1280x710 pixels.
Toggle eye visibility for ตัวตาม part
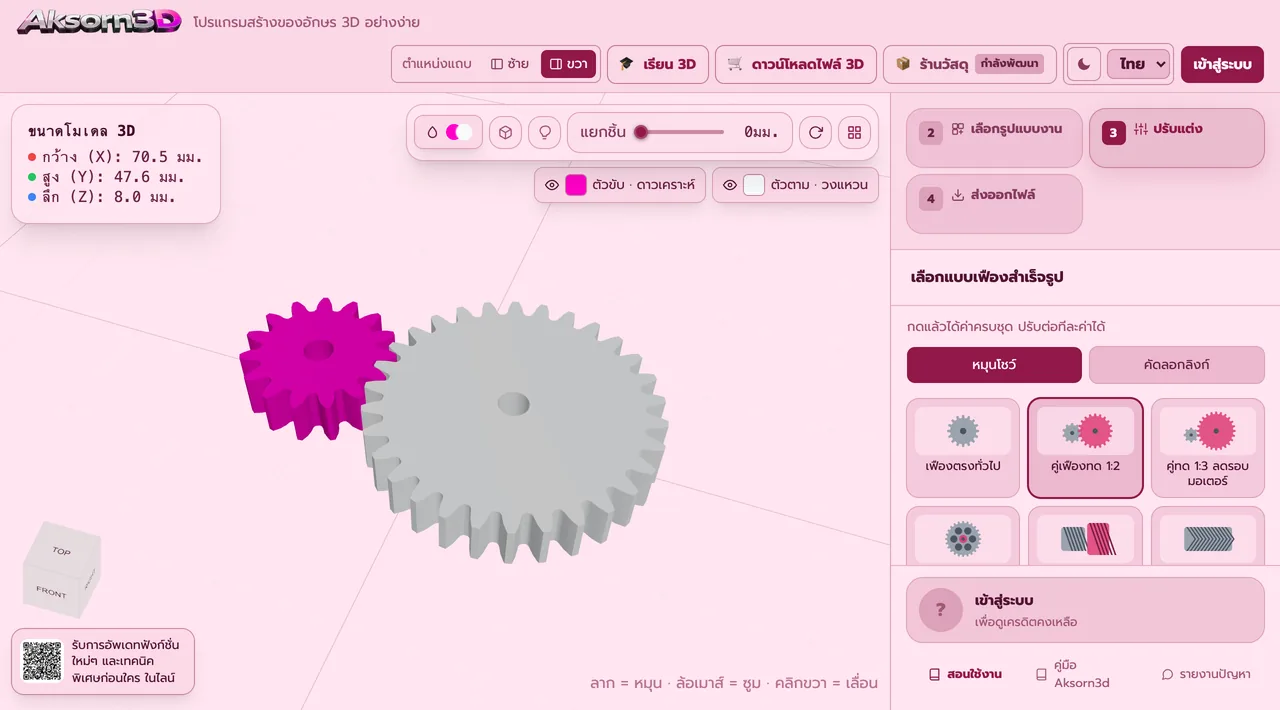[x=730, y=185]
